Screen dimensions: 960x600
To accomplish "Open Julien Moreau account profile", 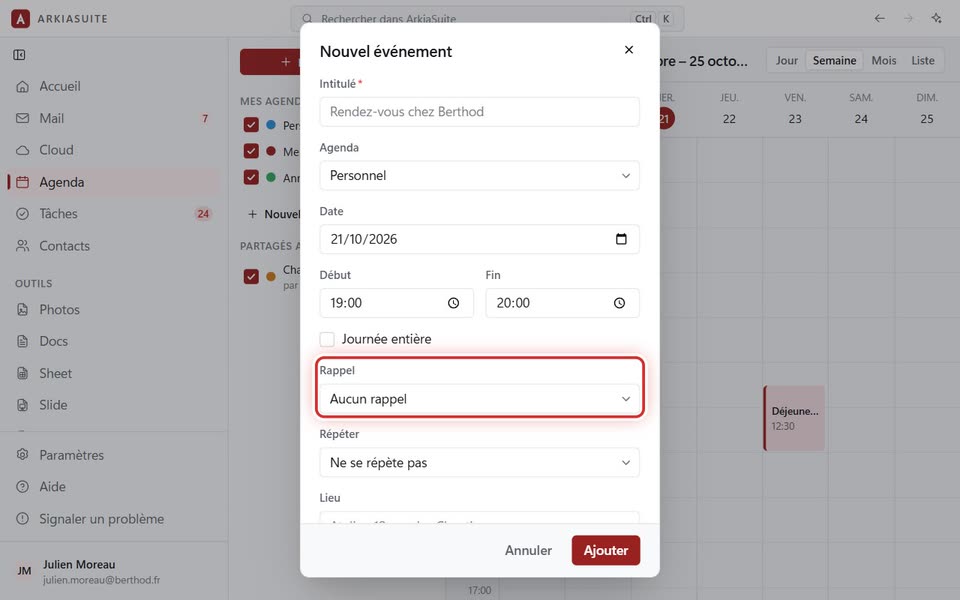I will pos(114,571).
